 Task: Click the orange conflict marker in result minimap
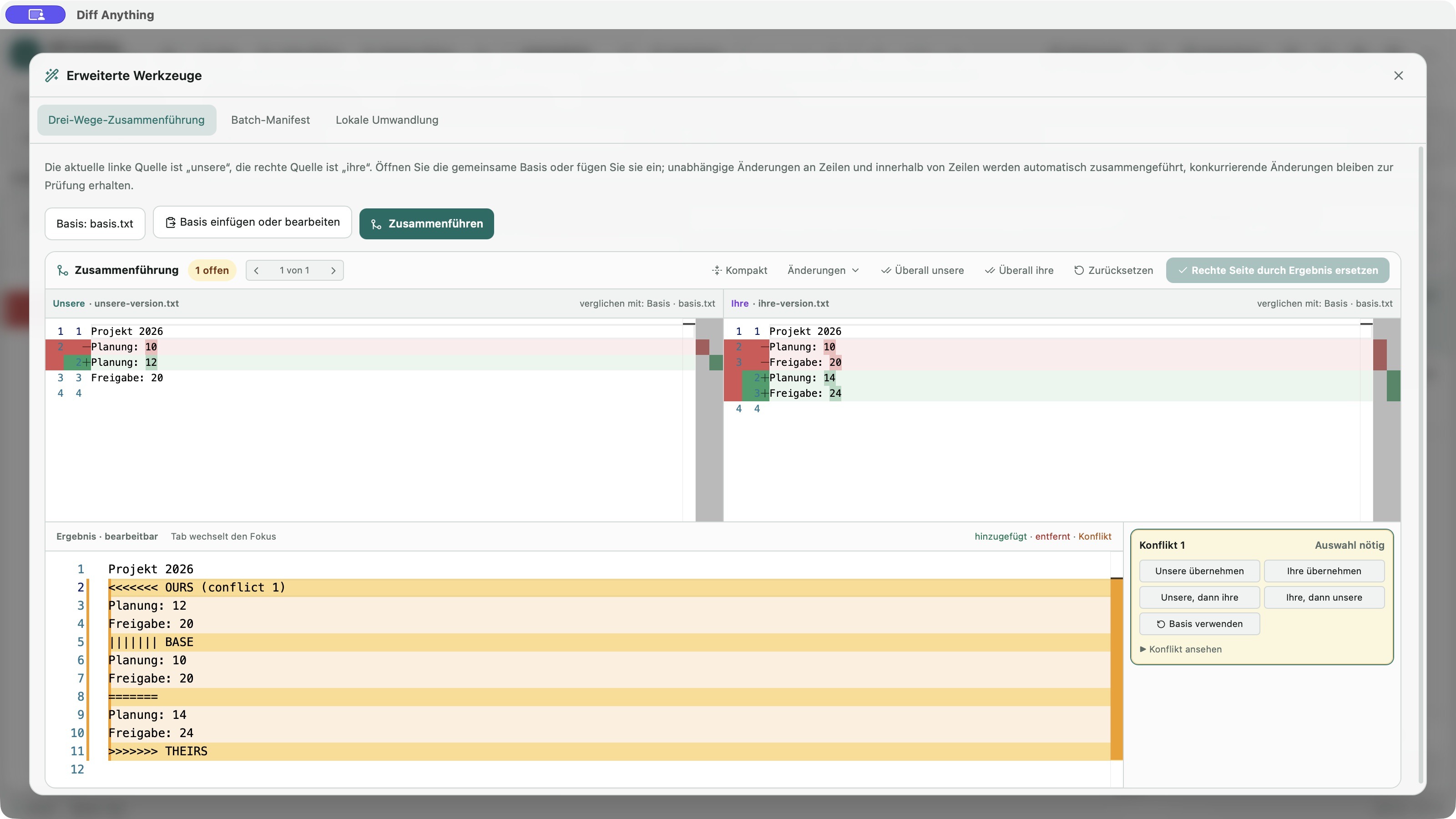click(1116, 669)
